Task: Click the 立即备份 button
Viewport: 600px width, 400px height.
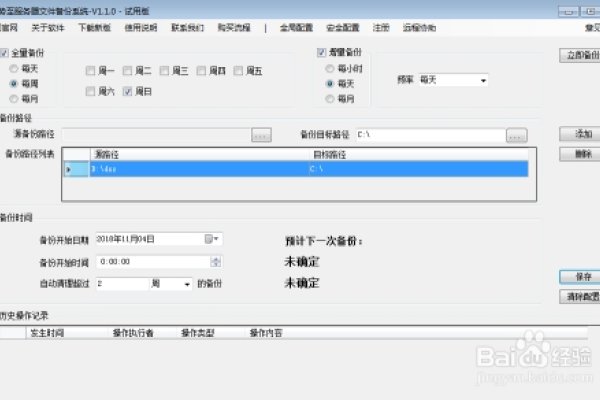Action: tap(580, 56)
